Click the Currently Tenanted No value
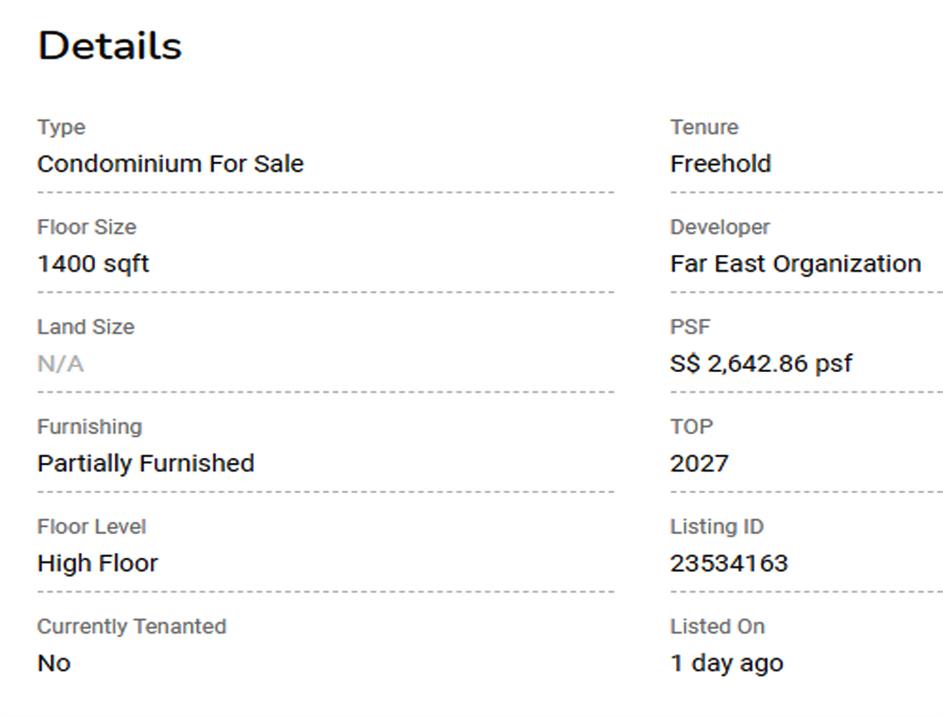 54,664
